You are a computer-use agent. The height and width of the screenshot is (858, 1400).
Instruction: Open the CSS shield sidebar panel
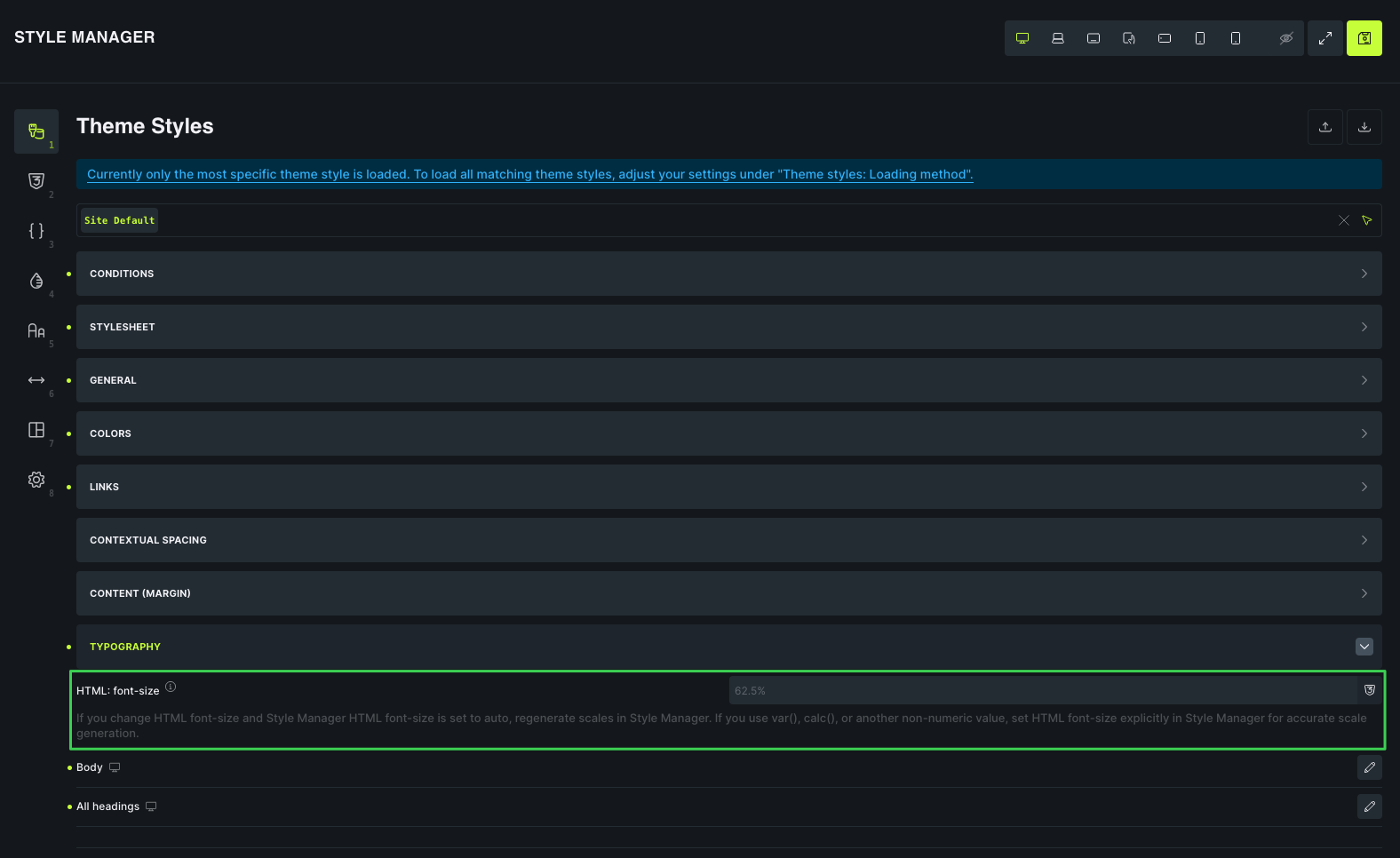[36, 181]
